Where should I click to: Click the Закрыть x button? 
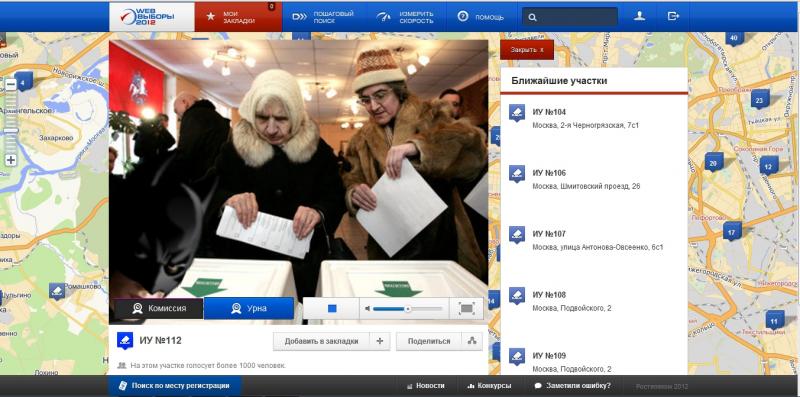(527, 50)
